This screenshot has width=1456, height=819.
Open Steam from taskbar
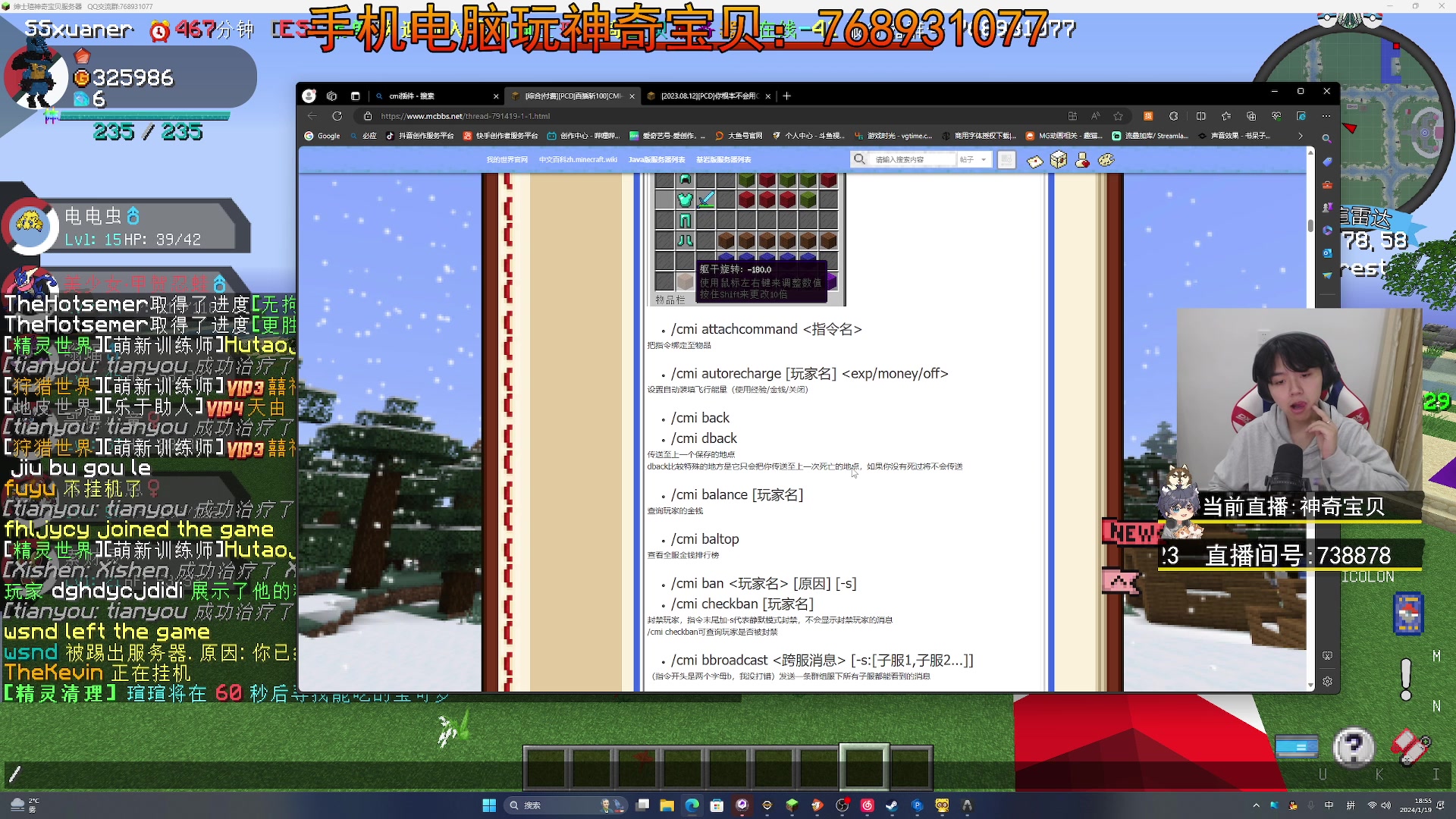click(x=892, y=805)
